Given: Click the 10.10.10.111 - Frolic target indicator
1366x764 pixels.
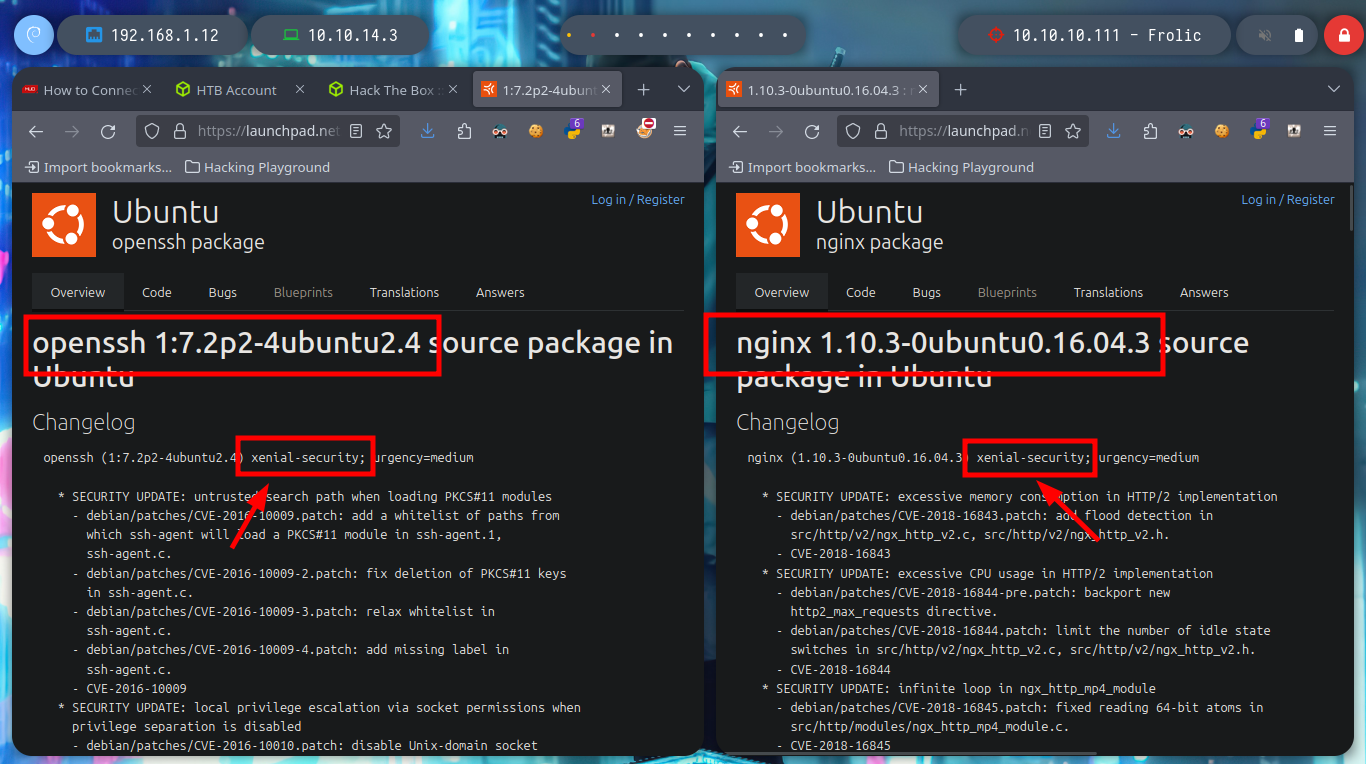Looking at the screenshot, I should 1093,35.
